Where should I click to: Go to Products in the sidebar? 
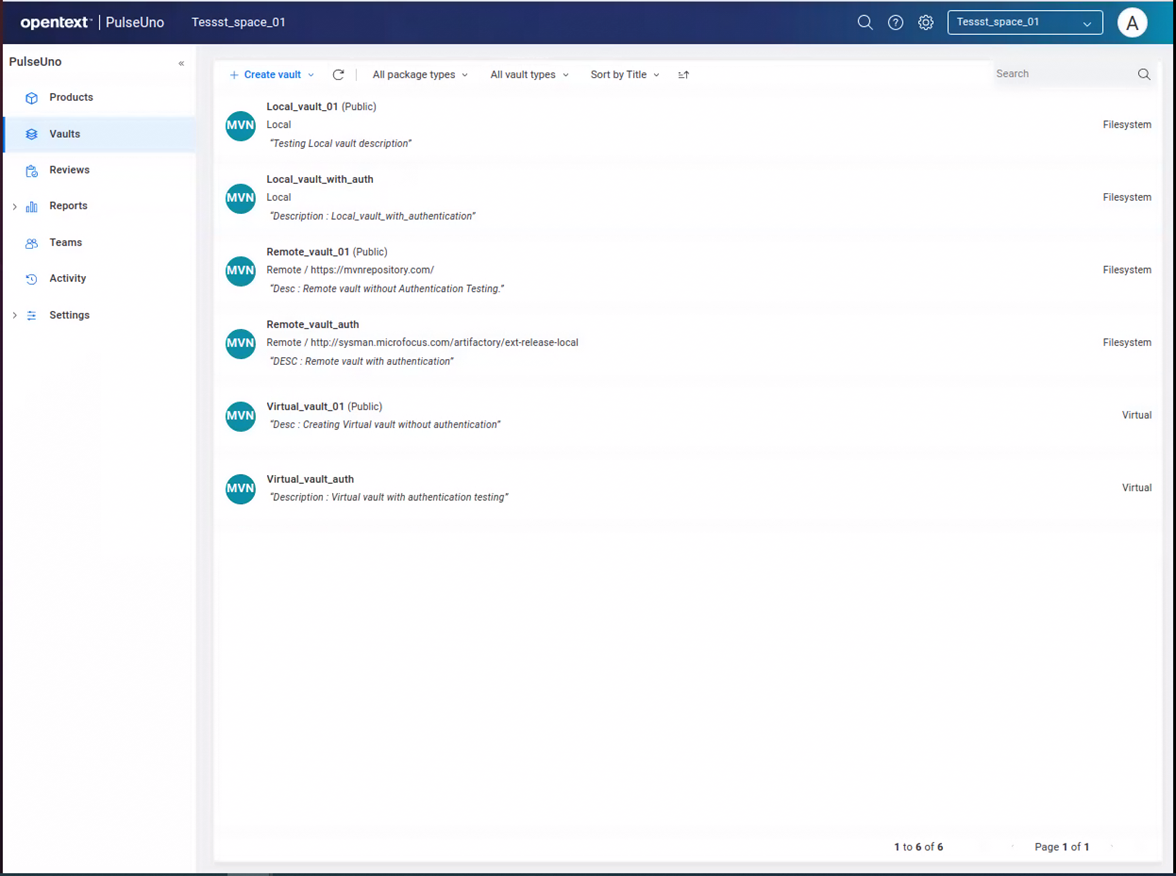pos(71,98)
